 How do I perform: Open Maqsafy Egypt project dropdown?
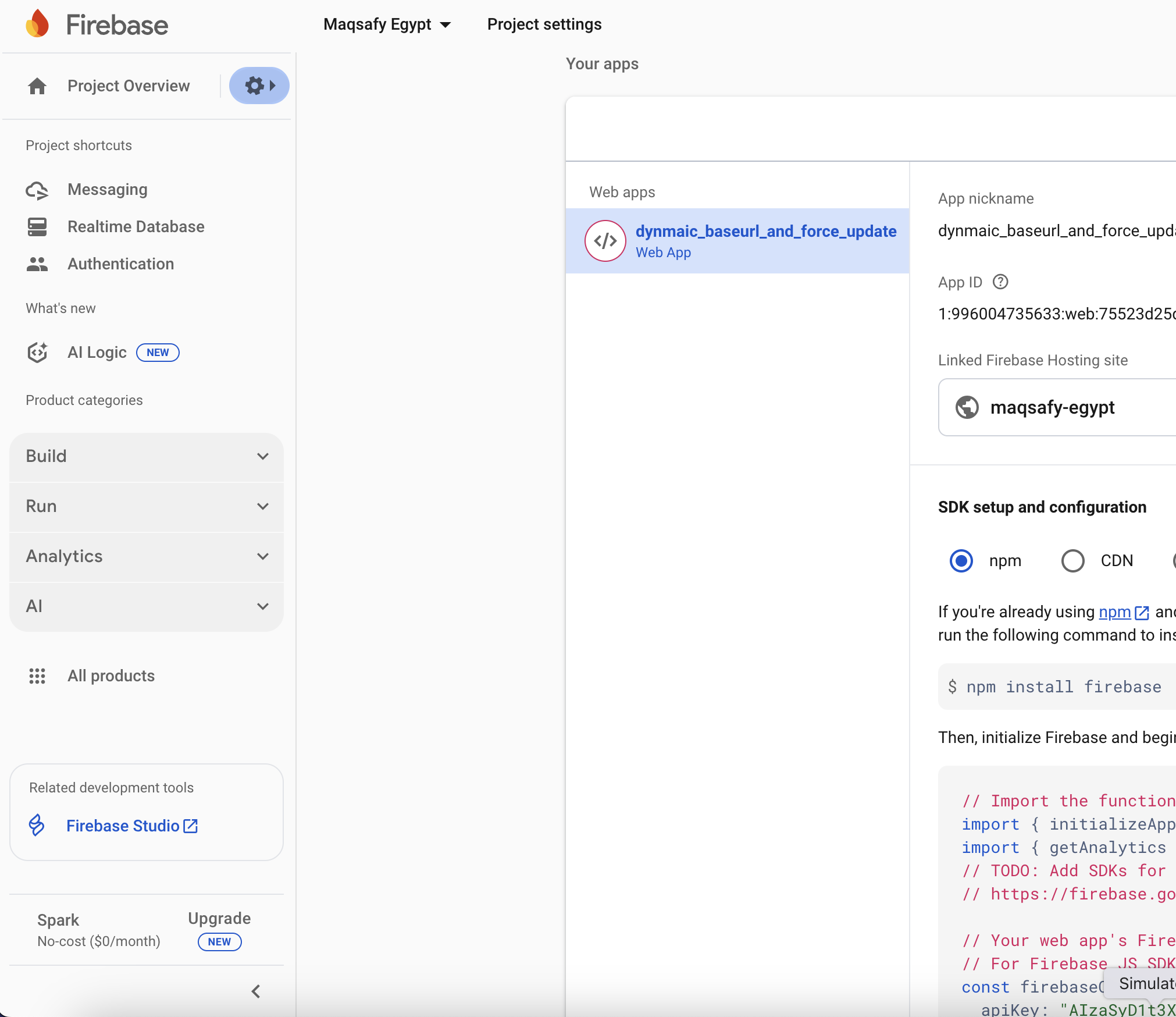(387, 24)
